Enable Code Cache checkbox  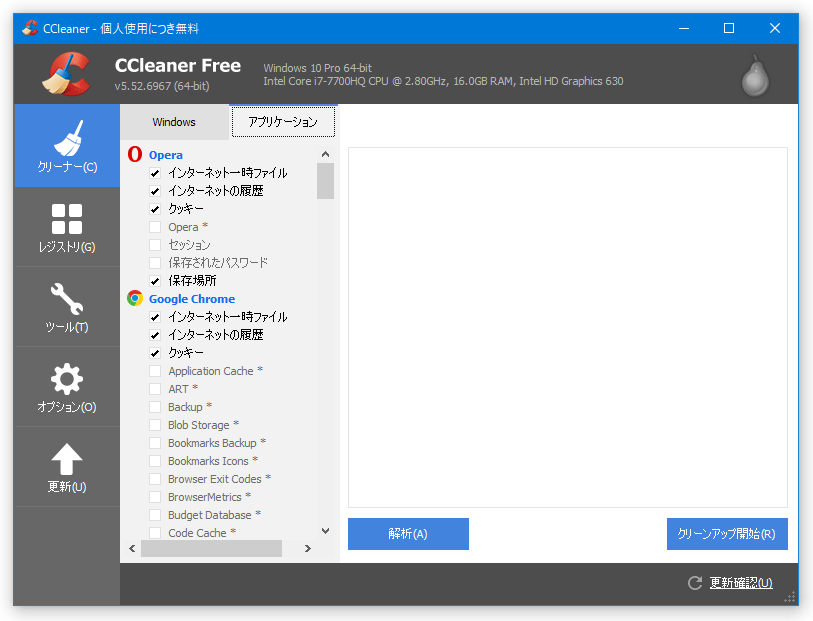click(x=155, y=533)
